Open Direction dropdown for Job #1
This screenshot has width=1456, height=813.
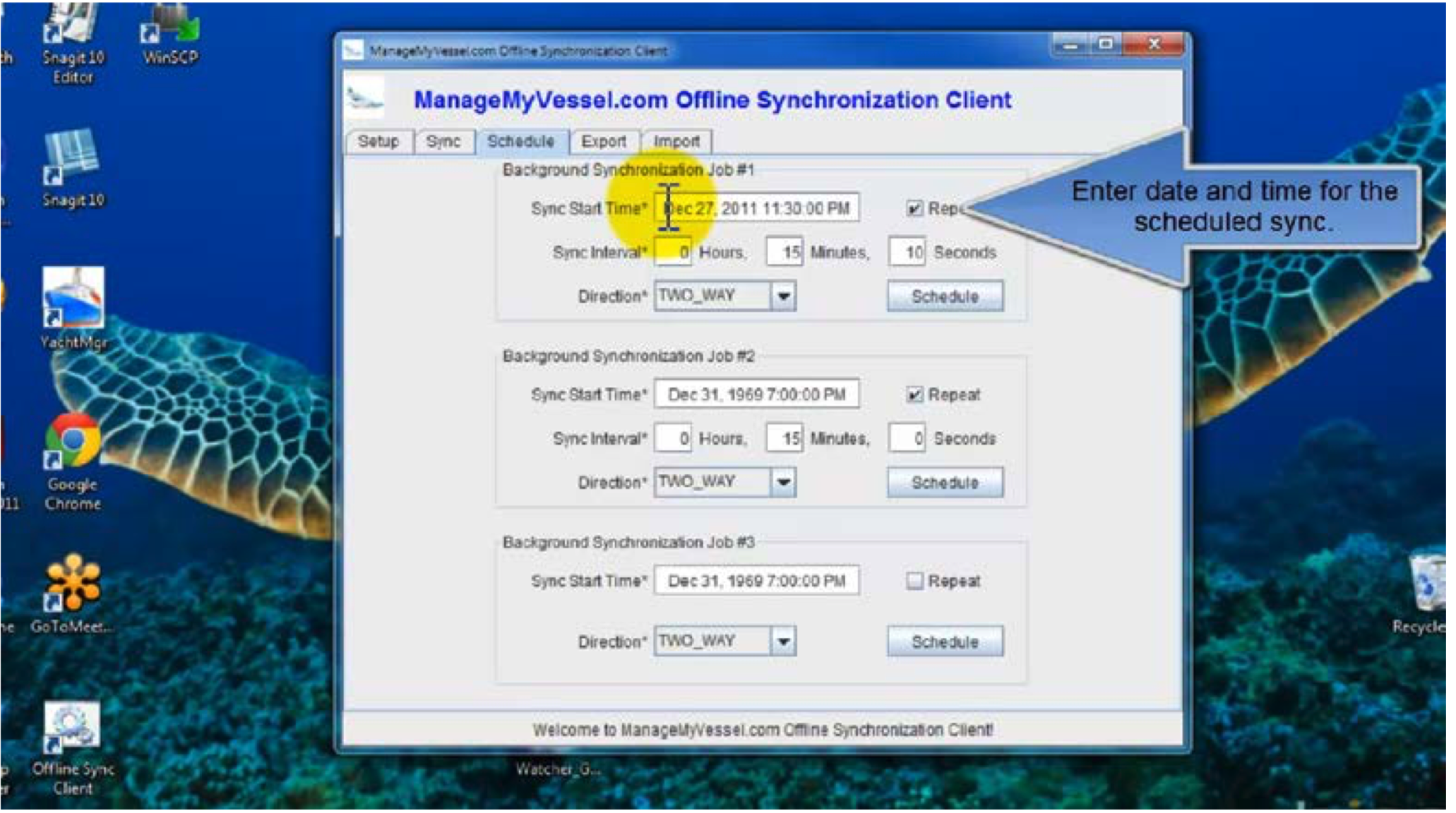783,296
